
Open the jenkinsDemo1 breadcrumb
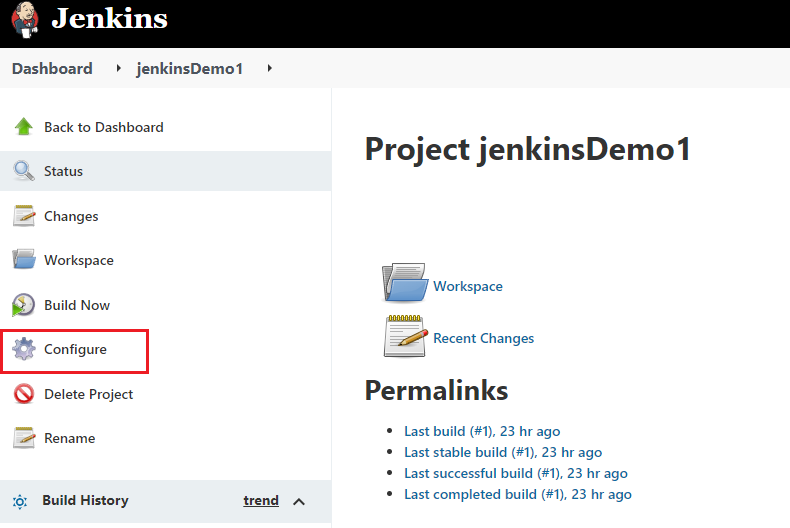pyautogui.click(x=189, y=69)
